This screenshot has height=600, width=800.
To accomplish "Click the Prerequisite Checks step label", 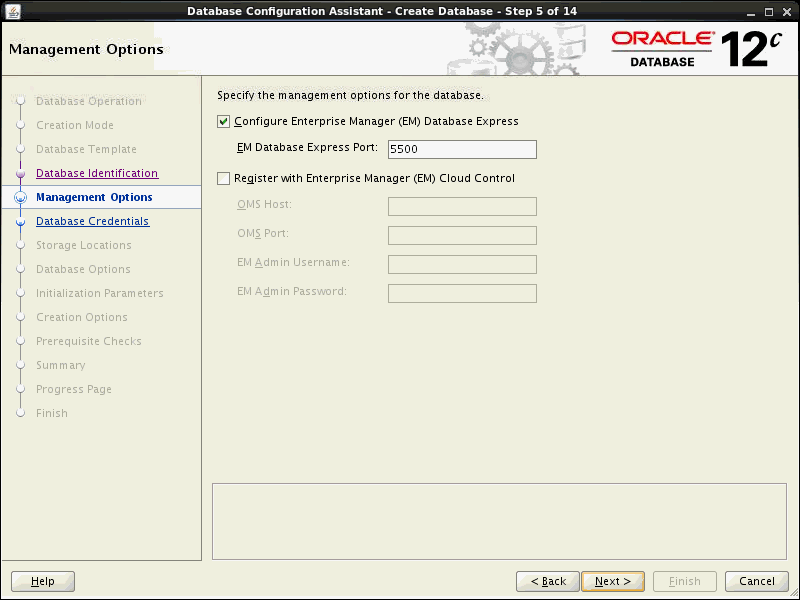I will pyautogui.click(x=89, y=341).
